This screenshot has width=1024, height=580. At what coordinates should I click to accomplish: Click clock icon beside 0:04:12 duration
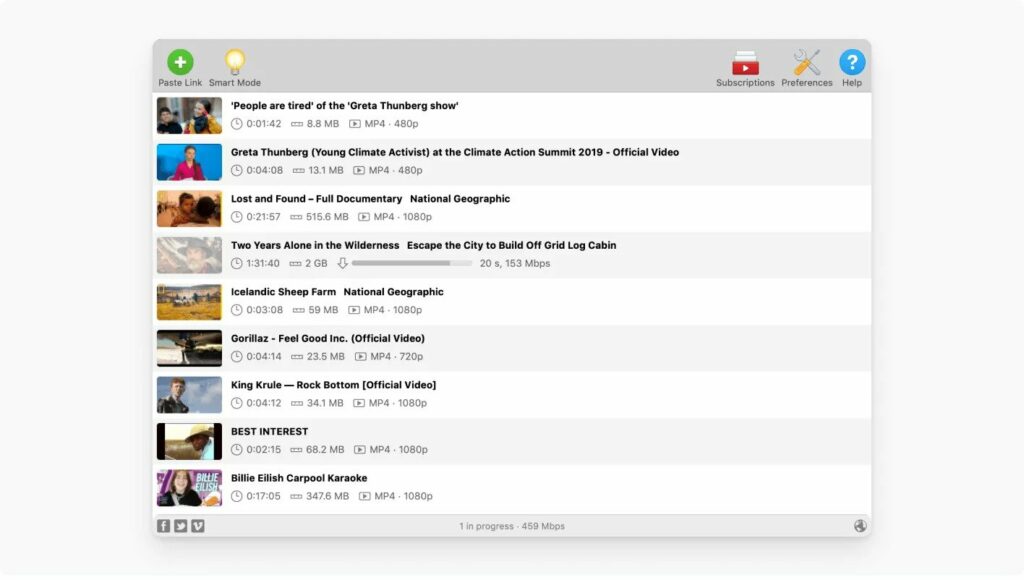tap(236, 403)
